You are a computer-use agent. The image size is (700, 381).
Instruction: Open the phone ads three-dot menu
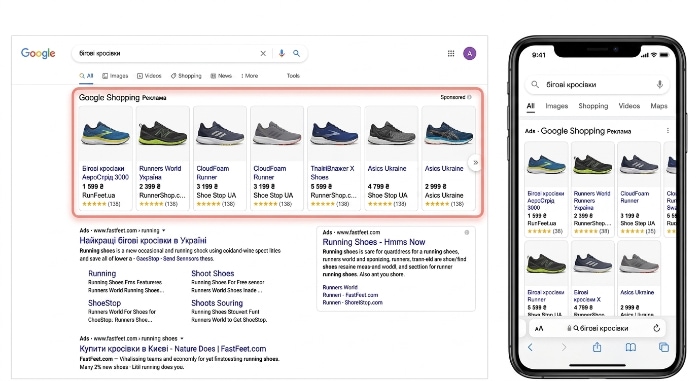tap(667, 130)
